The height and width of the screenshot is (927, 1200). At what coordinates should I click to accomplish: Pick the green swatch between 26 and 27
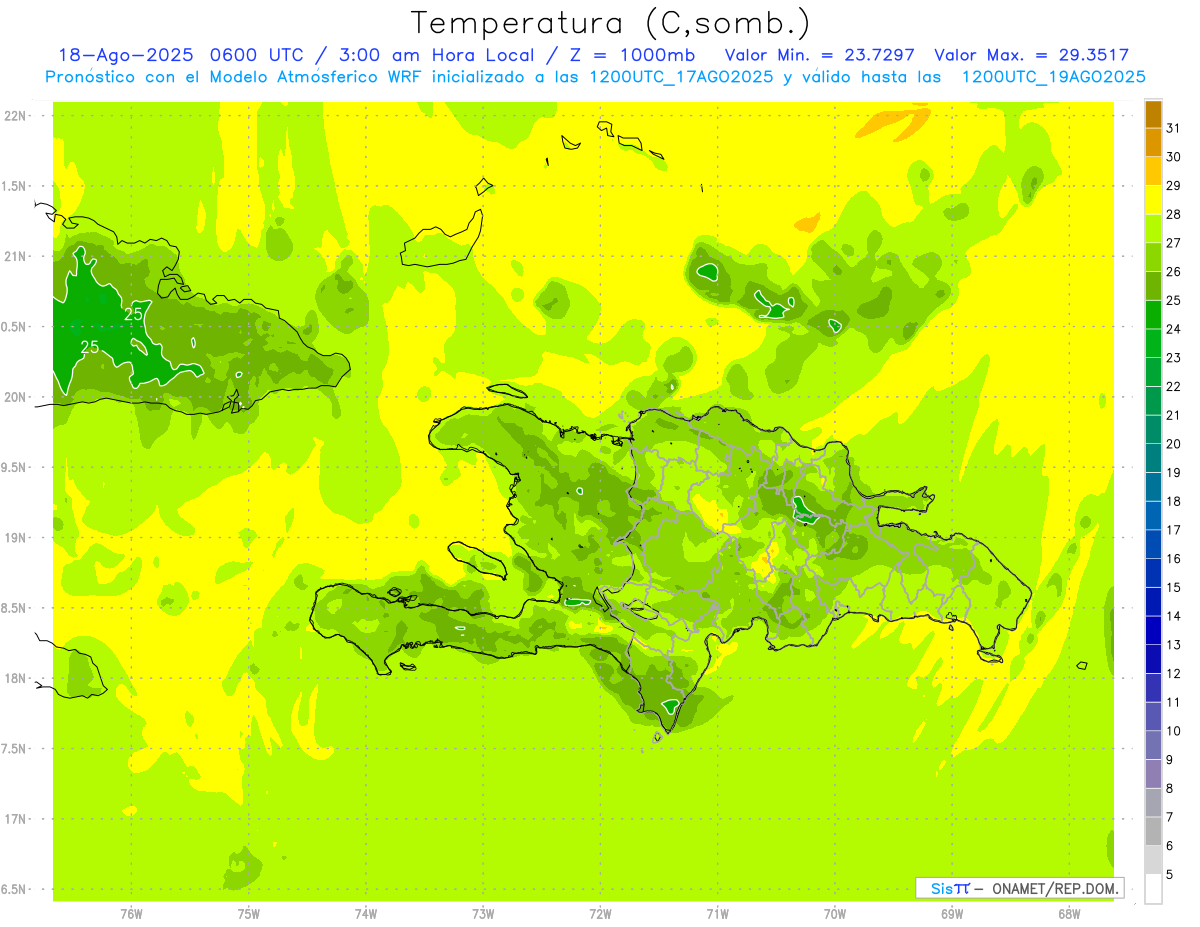pyautogui.click(x=1153, y=257)
